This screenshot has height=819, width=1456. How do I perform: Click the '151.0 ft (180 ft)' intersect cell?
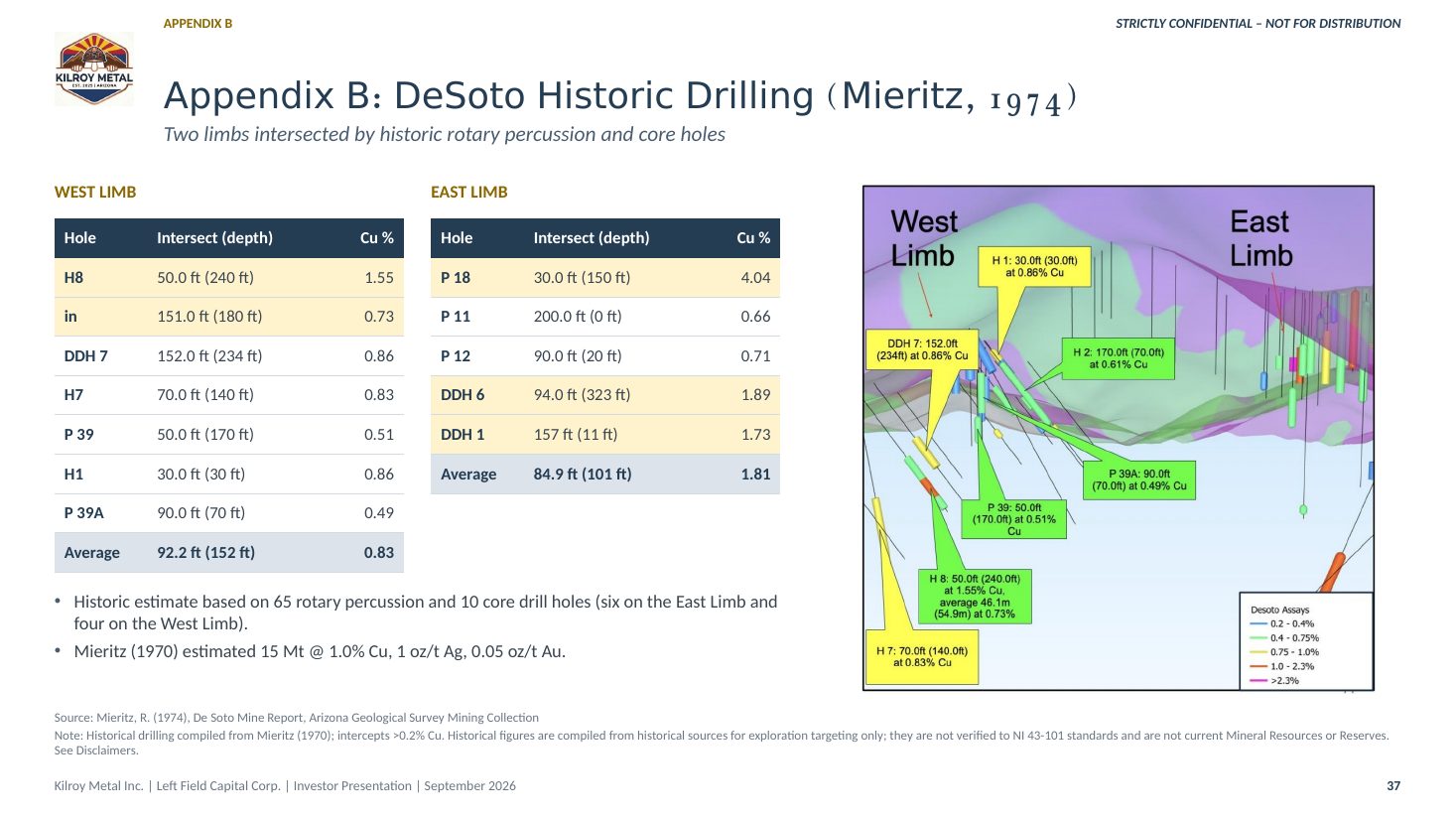209,316
